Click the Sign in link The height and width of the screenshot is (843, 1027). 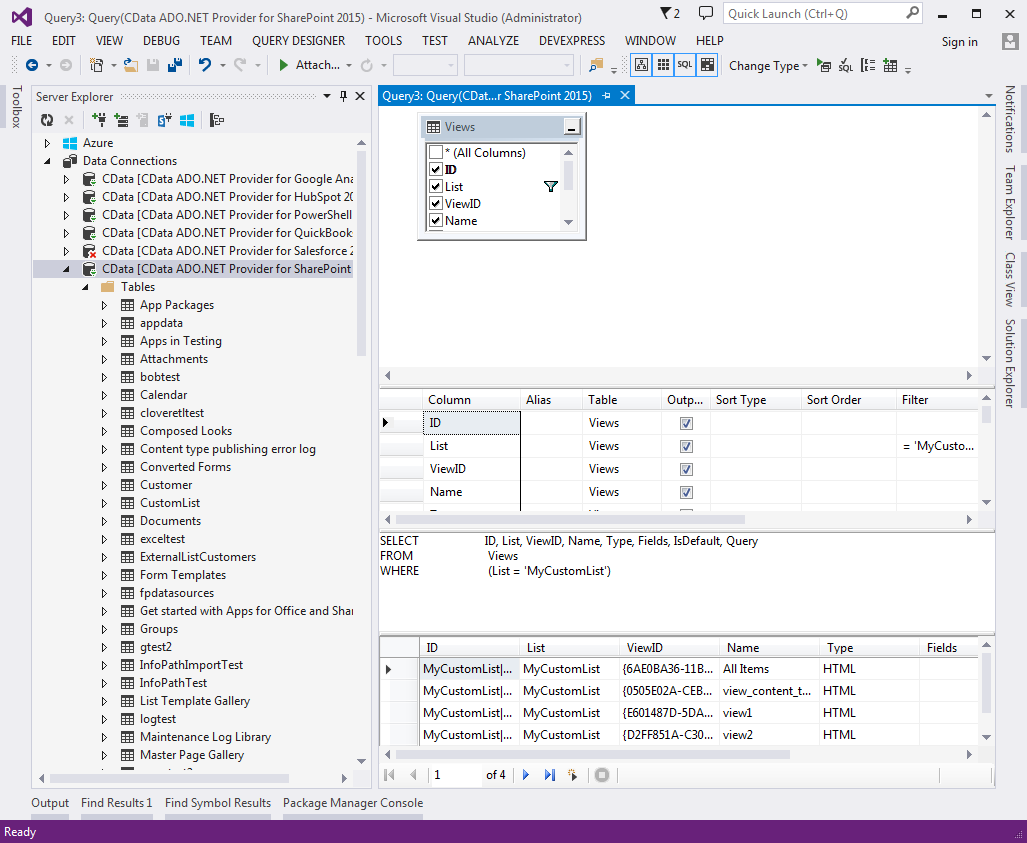click(959, 41)
